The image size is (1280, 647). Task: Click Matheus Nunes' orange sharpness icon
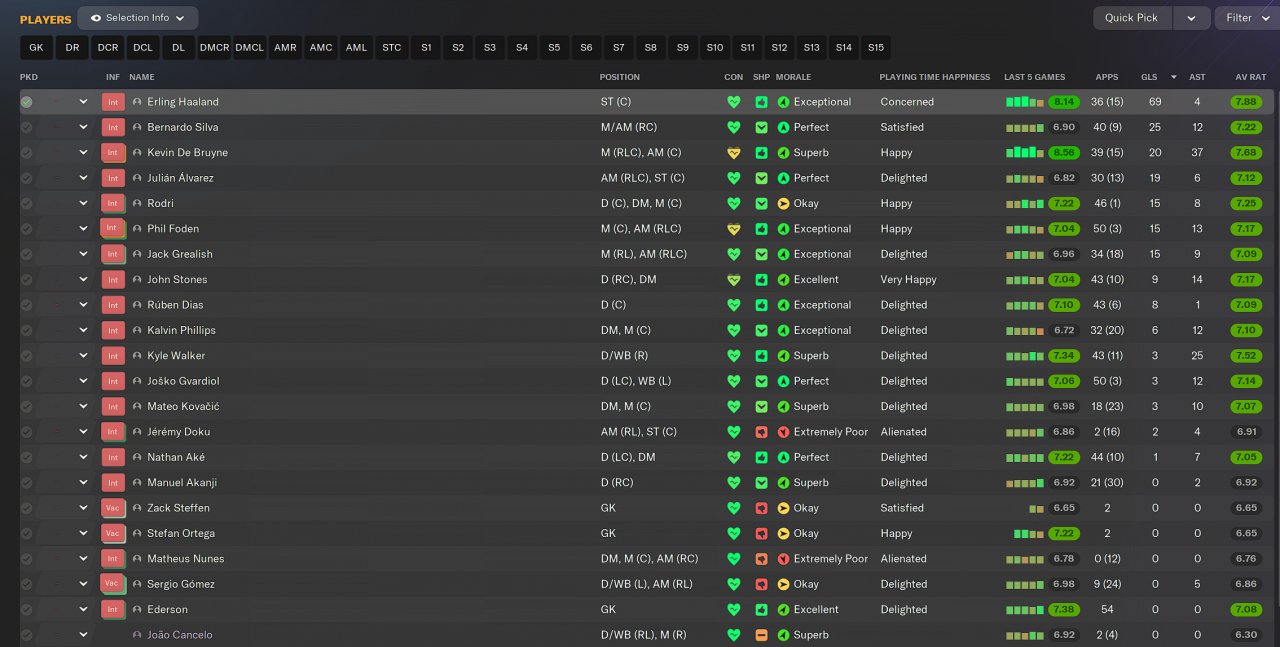click(x=761, y=559)
